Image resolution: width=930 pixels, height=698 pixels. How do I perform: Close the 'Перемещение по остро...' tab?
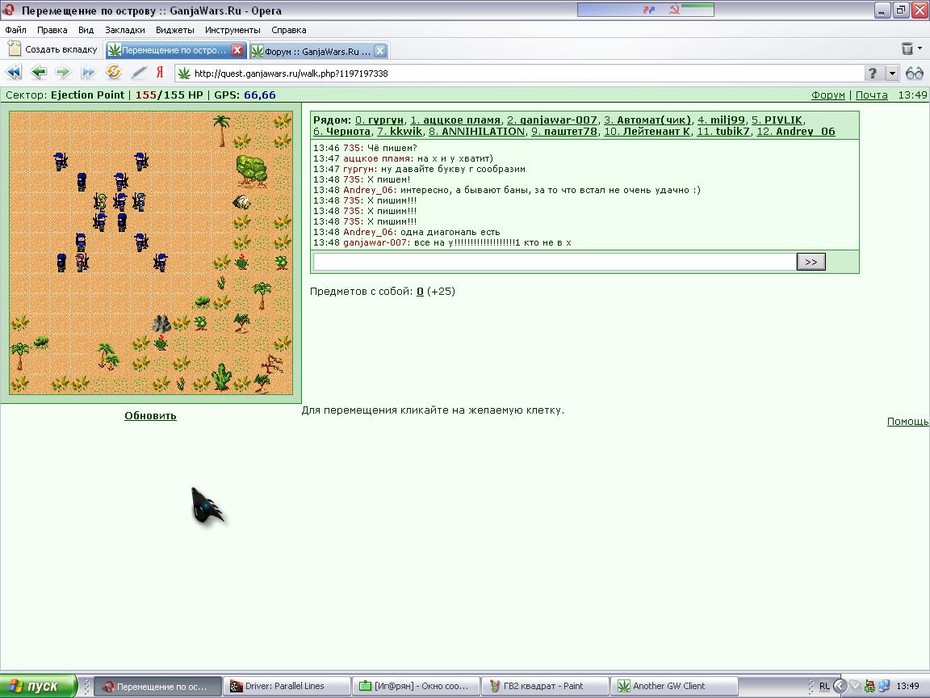click(x=237, y=50)
